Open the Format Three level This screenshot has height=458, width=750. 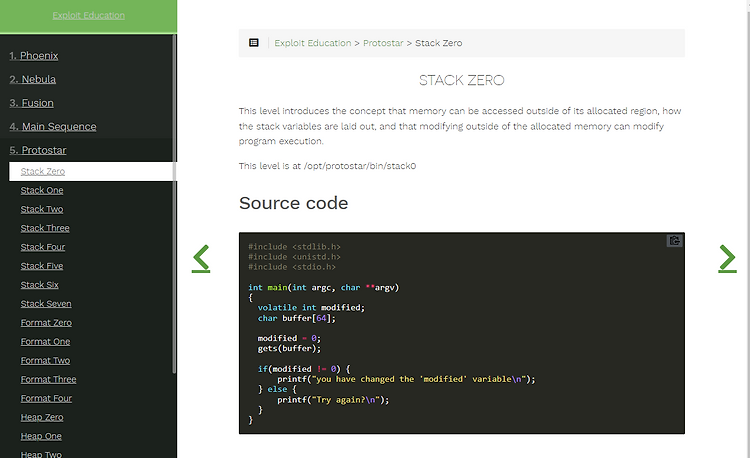point(48,380)
